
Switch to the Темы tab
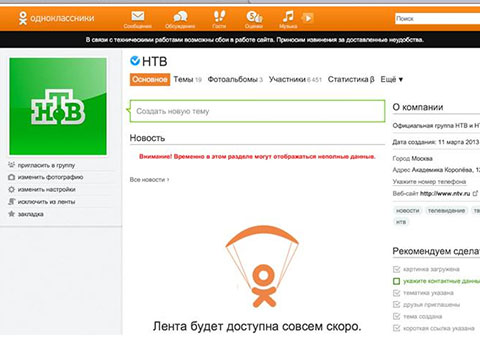[187, 79]
